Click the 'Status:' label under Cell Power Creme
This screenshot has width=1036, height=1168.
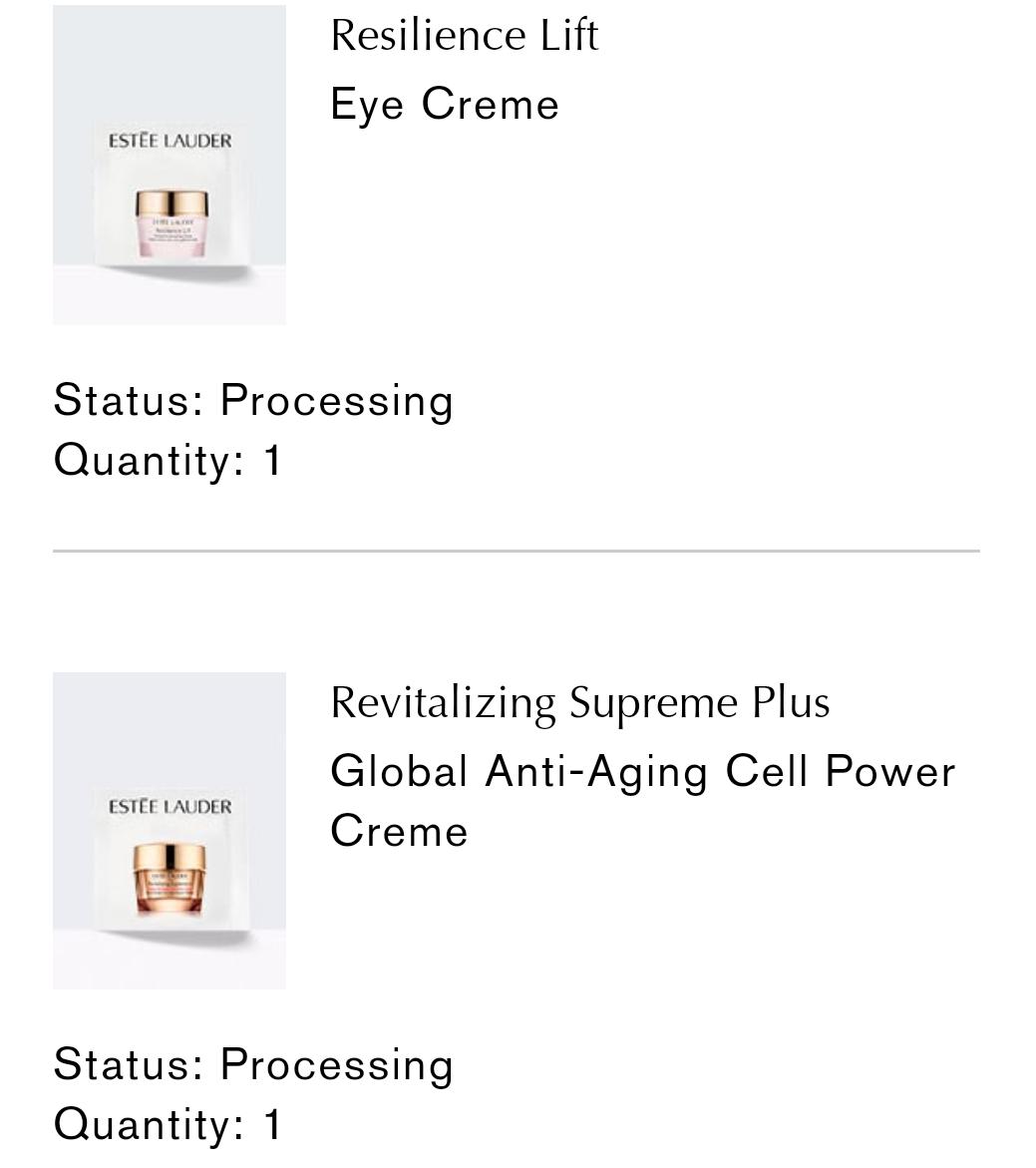[129, 1064]
